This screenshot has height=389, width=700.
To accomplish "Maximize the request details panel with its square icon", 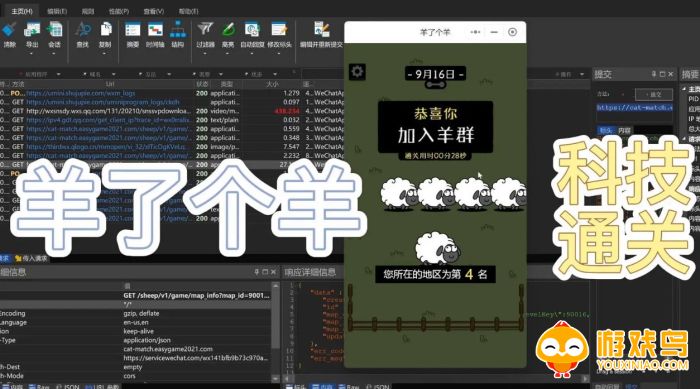I will pos(265,272).
